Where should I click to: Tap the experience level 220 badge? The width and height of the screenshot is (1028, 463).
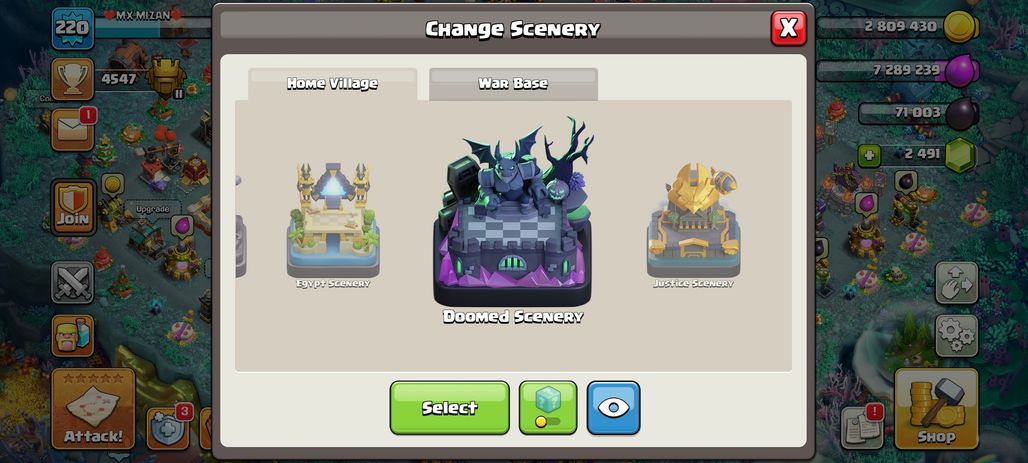click(73, 28)
